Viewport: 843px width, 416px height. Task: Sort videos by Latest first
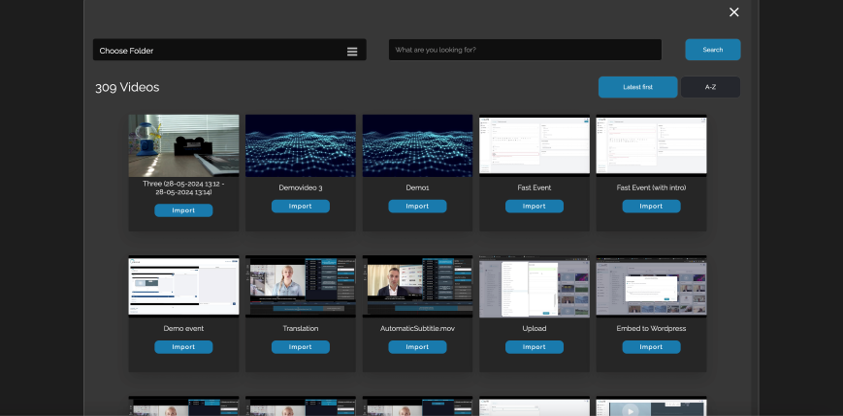pos(637,87)
